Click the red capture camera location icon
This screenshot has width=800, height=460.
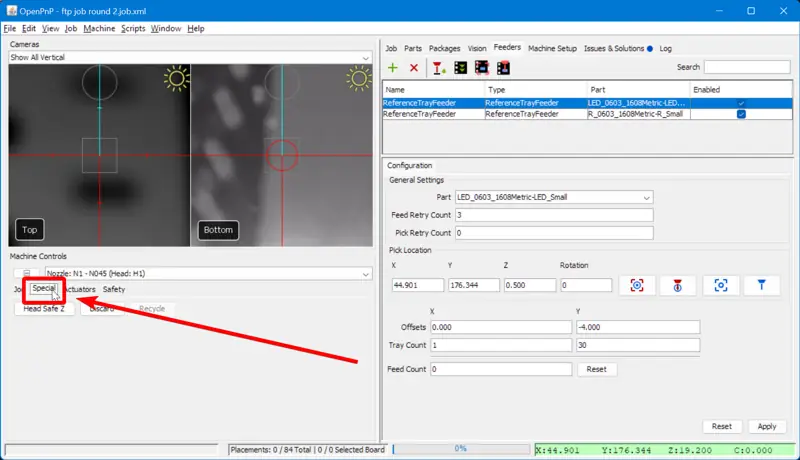coord(636,285)
